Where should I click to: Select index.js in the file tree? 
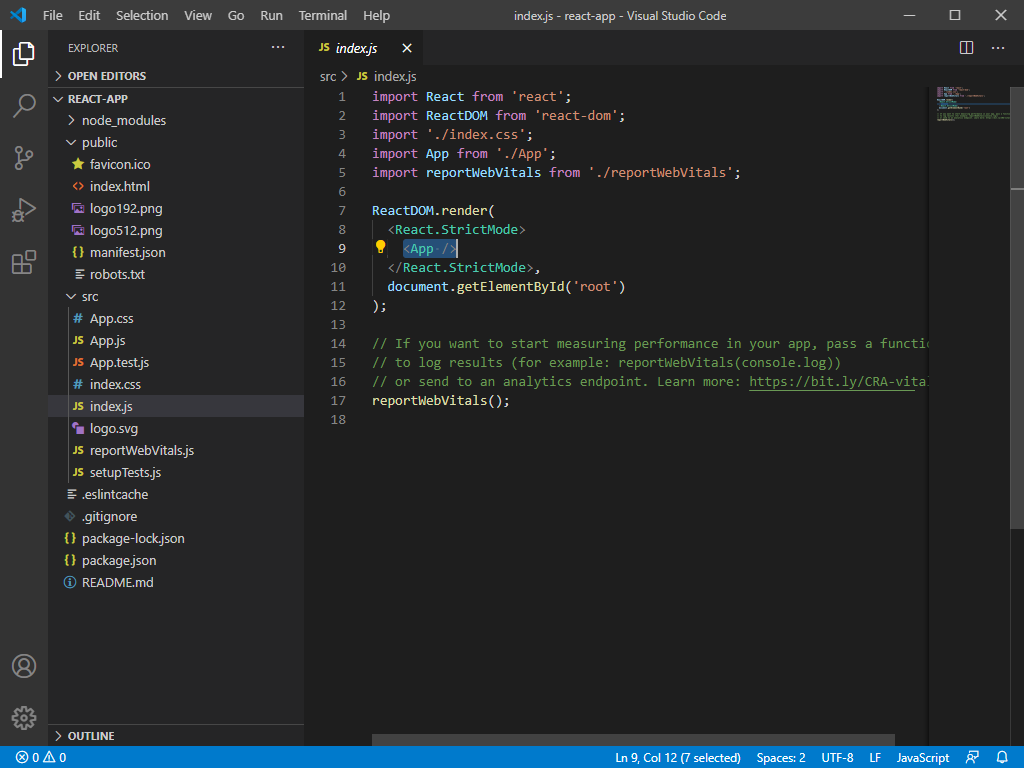tap(176, 406)
